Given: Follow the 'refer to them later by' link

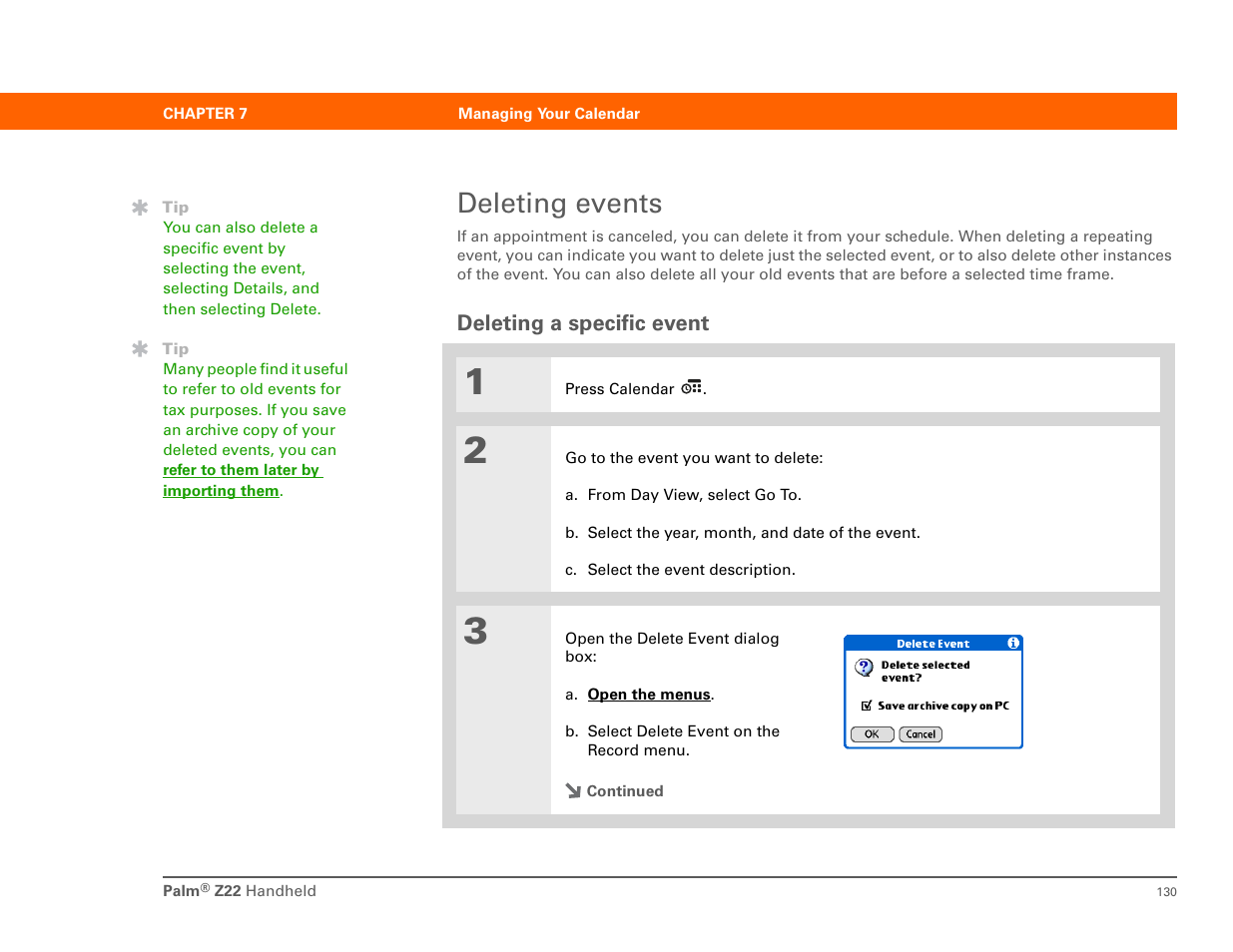Looking at the screenshot, I should [243, 470].
